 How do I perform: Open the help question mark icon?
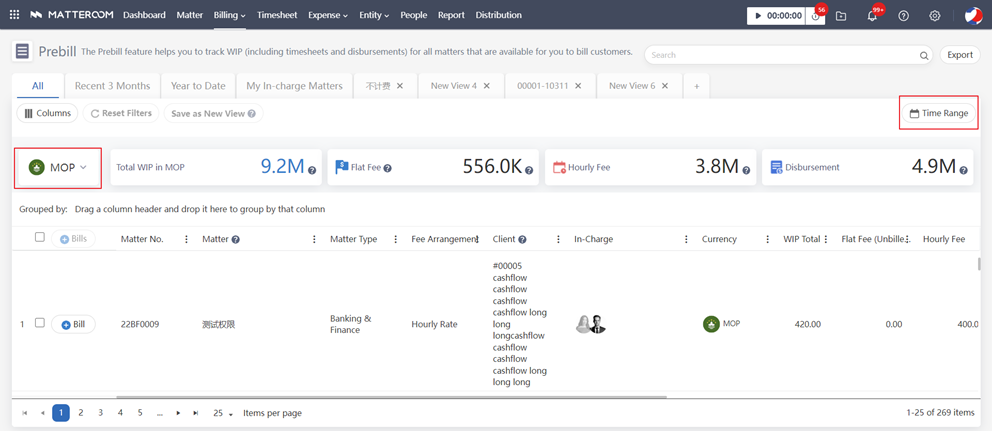[903, 16]
